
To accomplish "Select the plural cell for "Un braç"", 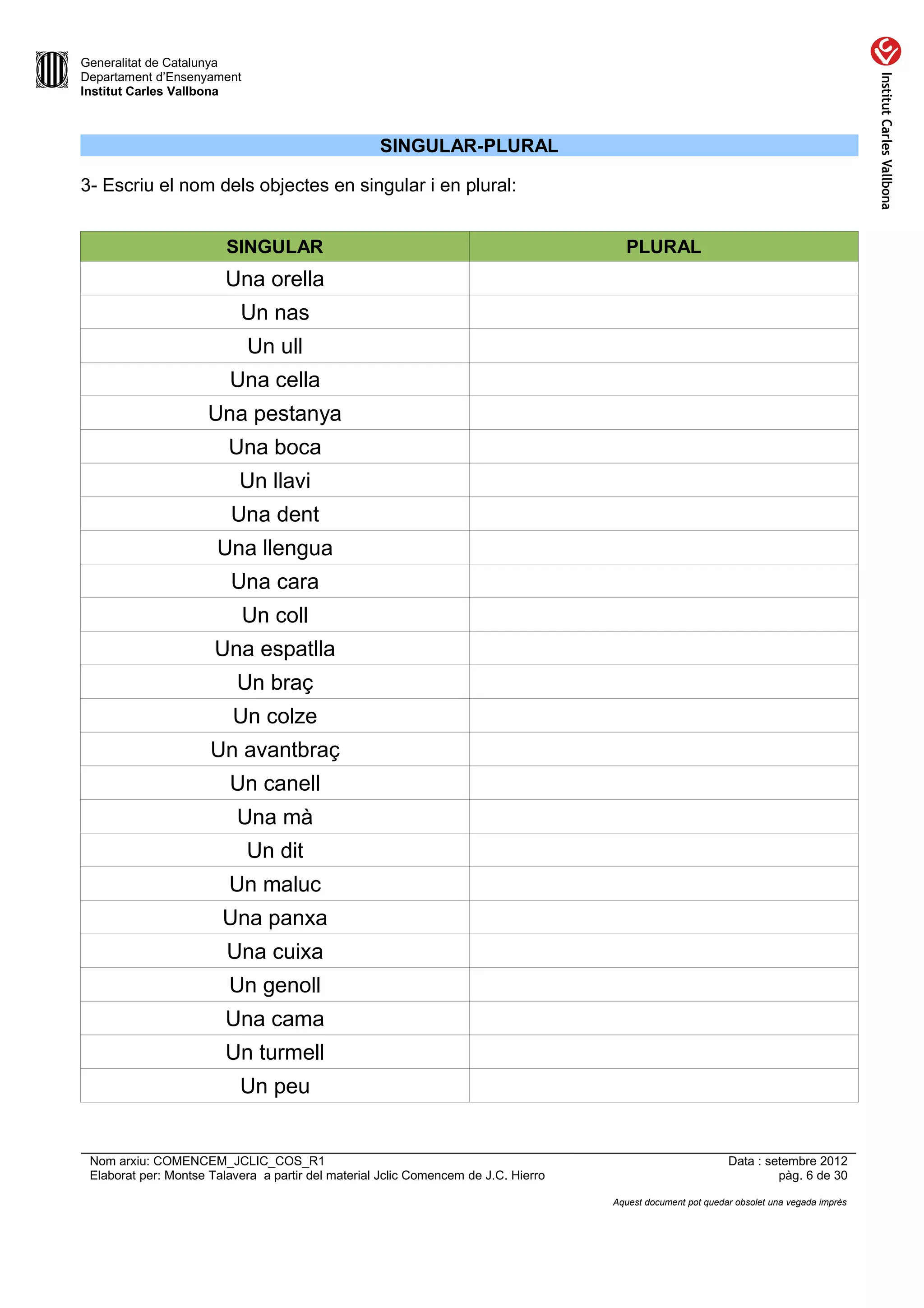I will click(x=663, y=682).
